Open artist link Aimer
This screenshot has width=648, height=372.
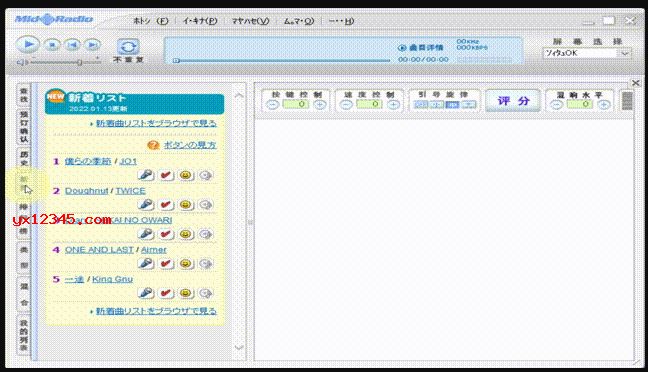[154, 250]
